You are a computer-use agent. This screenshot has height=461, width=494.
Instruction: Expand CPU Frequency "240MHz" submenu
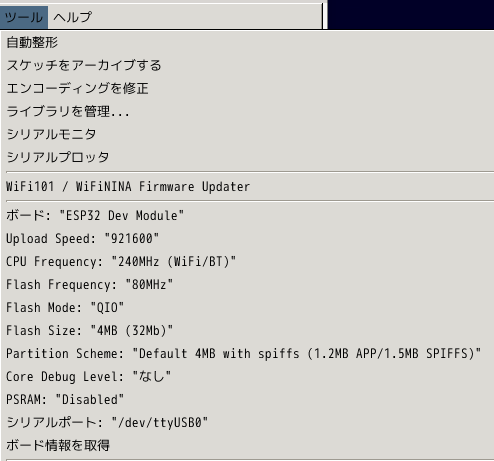tap(248, 262)
